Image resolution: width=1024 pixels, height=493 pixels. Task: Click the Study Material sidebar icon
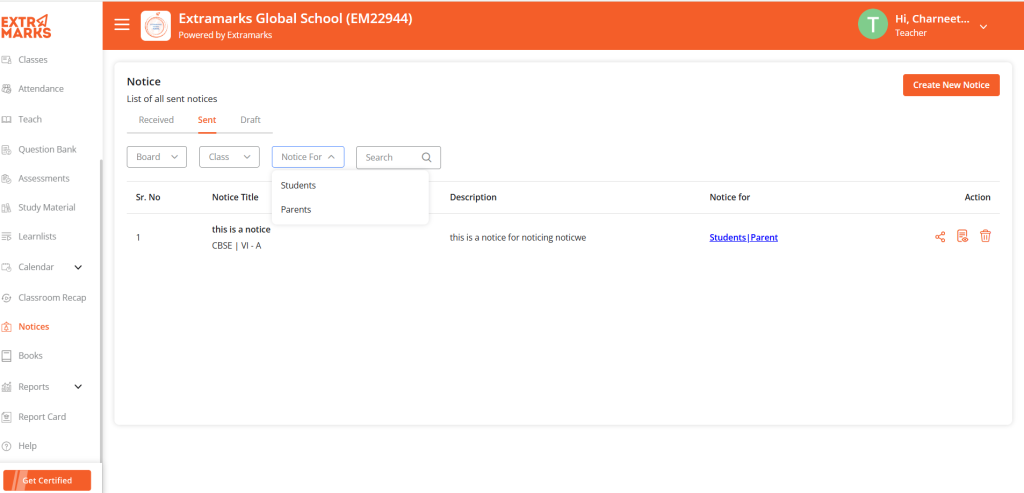[7, 208]
